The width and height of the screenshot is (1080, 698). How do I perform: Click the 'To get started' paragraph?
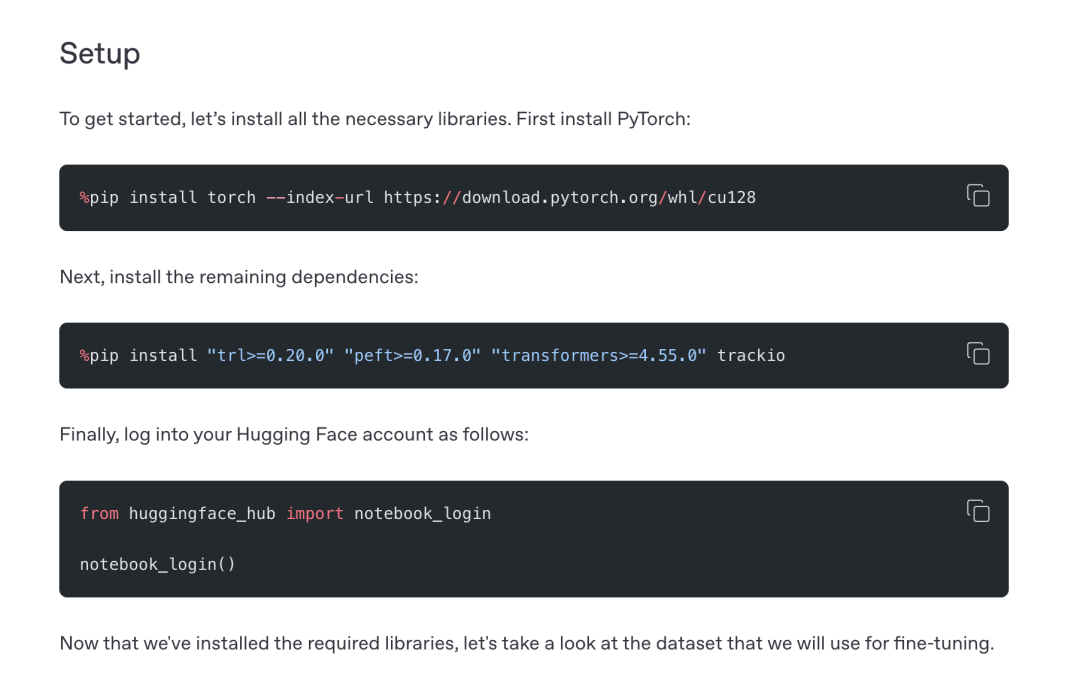(x=375, y=119)
